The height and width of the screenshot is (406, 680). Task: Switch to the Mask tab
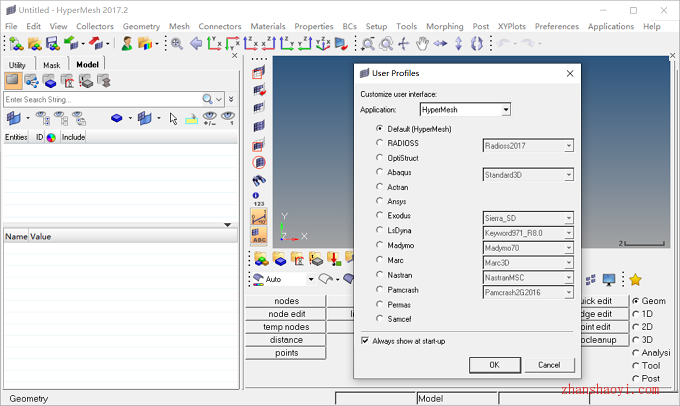coord(52,65)
